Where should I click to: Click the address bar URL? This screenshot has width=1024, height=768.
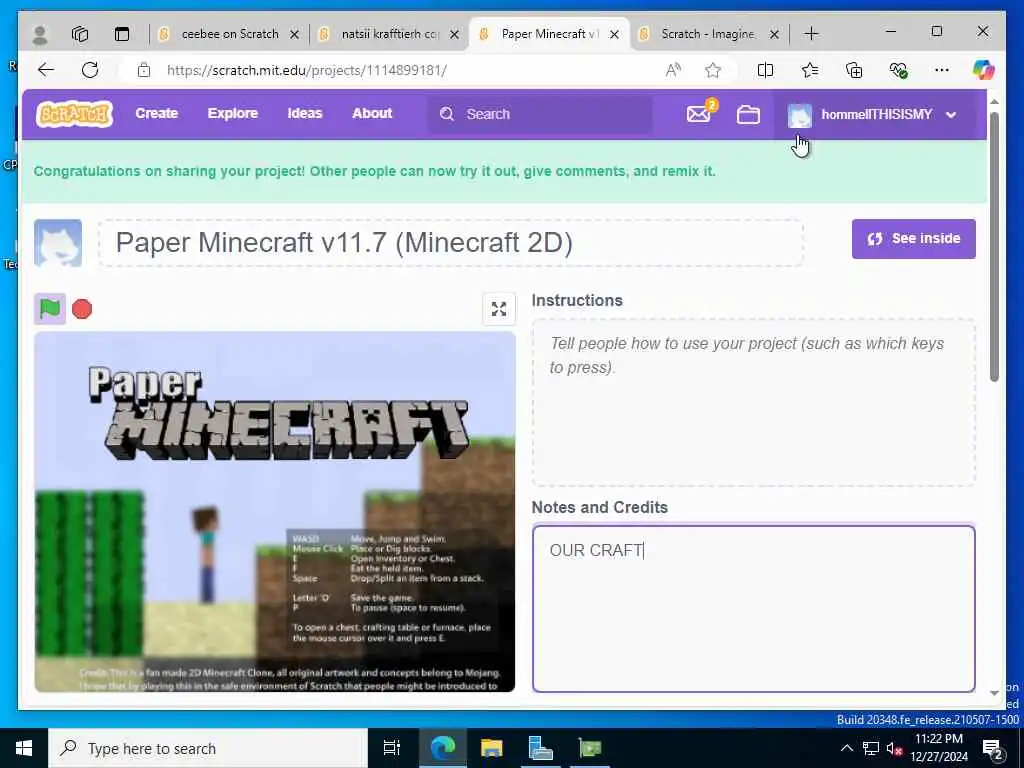tap(307, 71)
